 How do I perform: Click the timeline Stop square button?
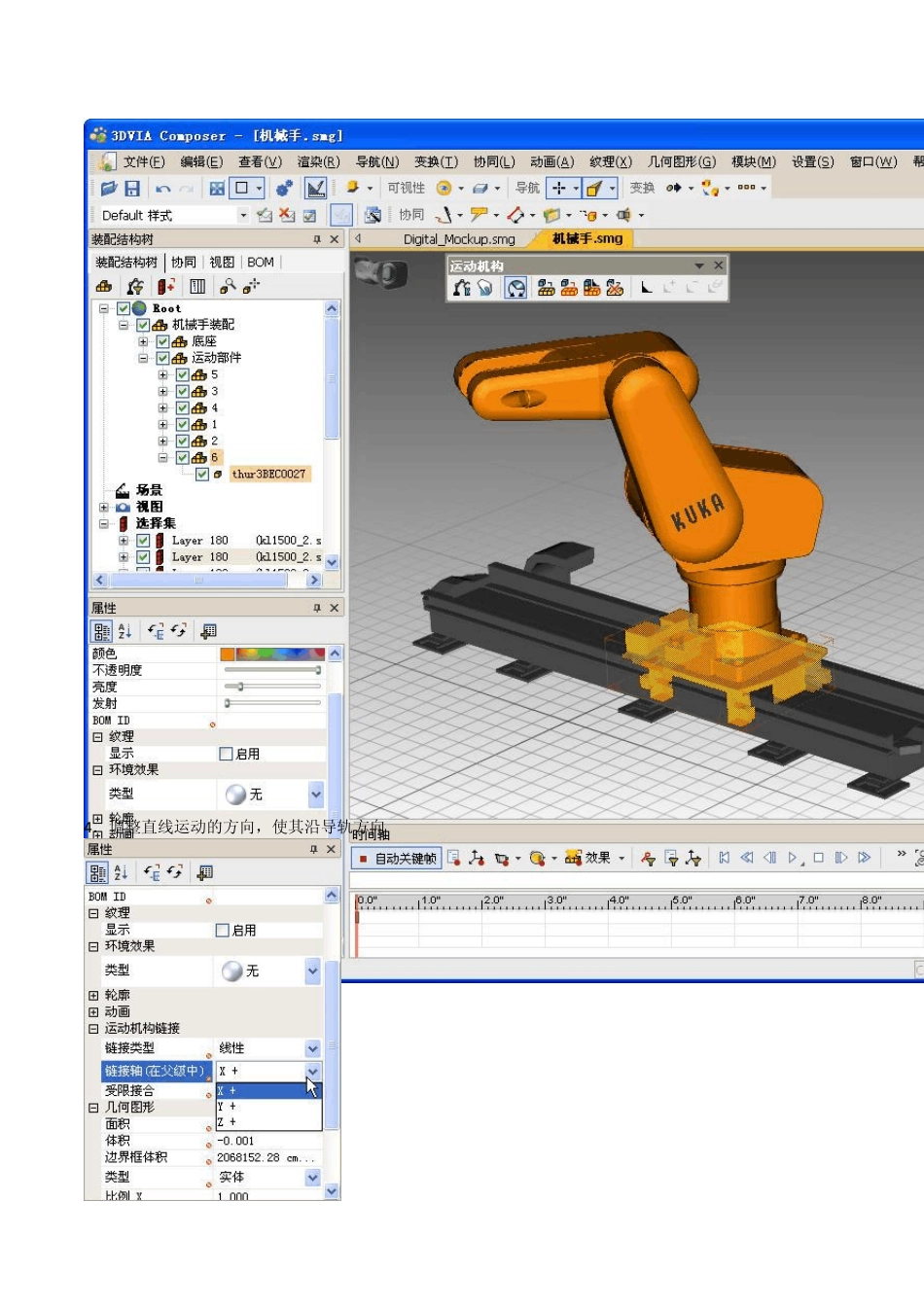point(818,858)
